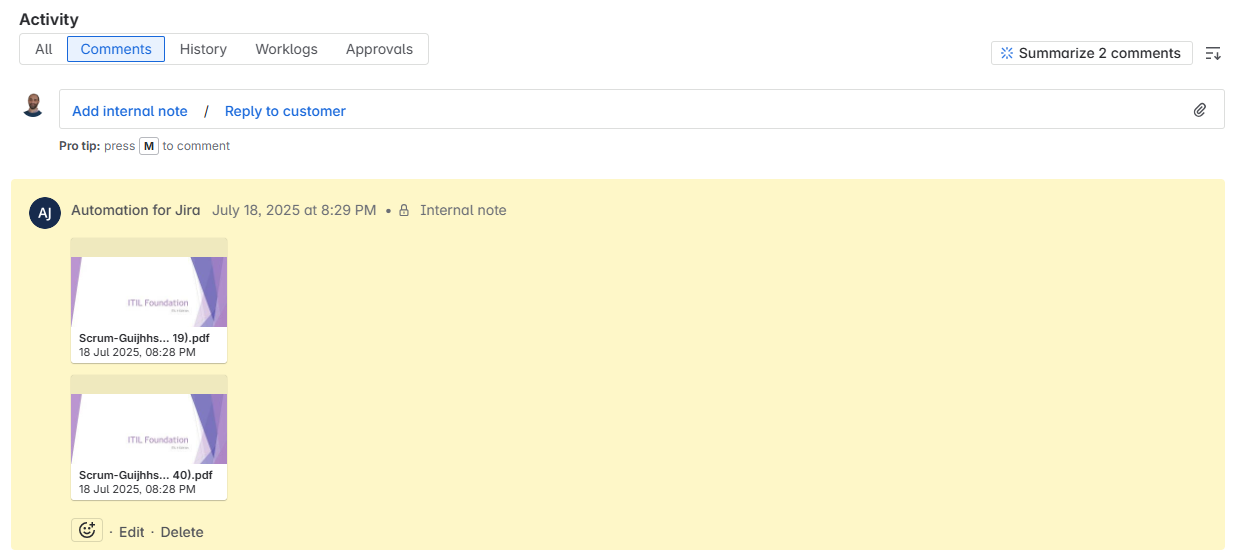Switch to the All tab

(x=44, y=49)
